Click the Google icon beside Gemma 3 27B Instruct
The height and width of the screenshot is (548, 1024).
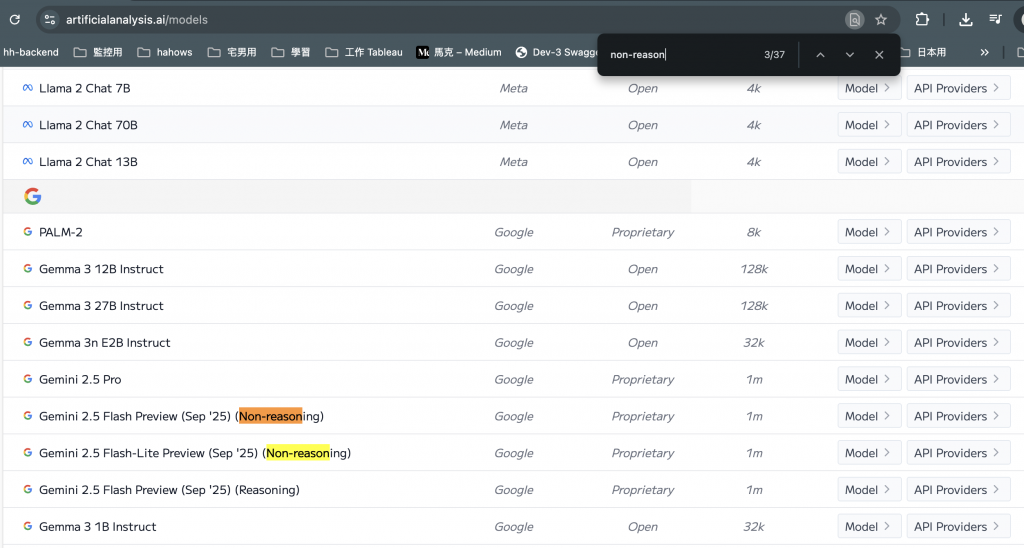coord(27,305)
